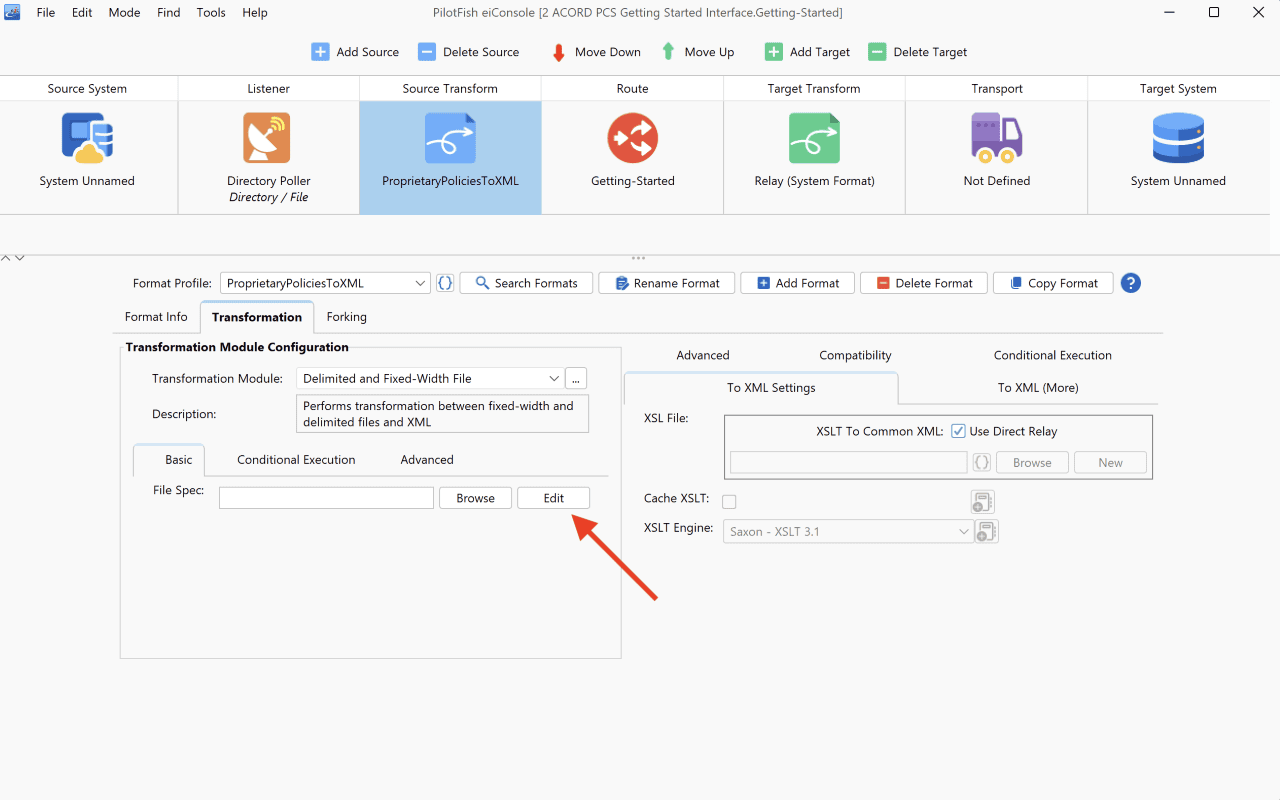Viewport: 1280px width, 800px height.
Task: Open the right-side Advanced tab above To XML Settings
Action: (x=702, y=355)
